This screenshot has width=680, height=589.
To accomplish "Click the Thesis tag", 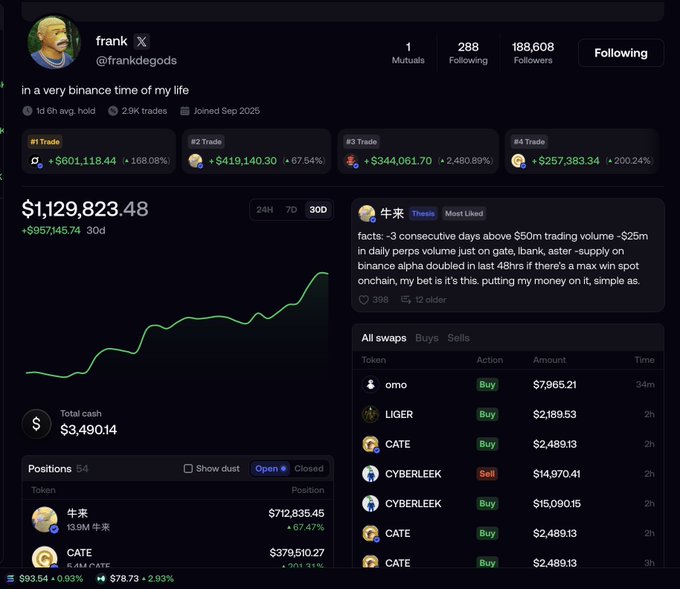I will tap(423, 213).
